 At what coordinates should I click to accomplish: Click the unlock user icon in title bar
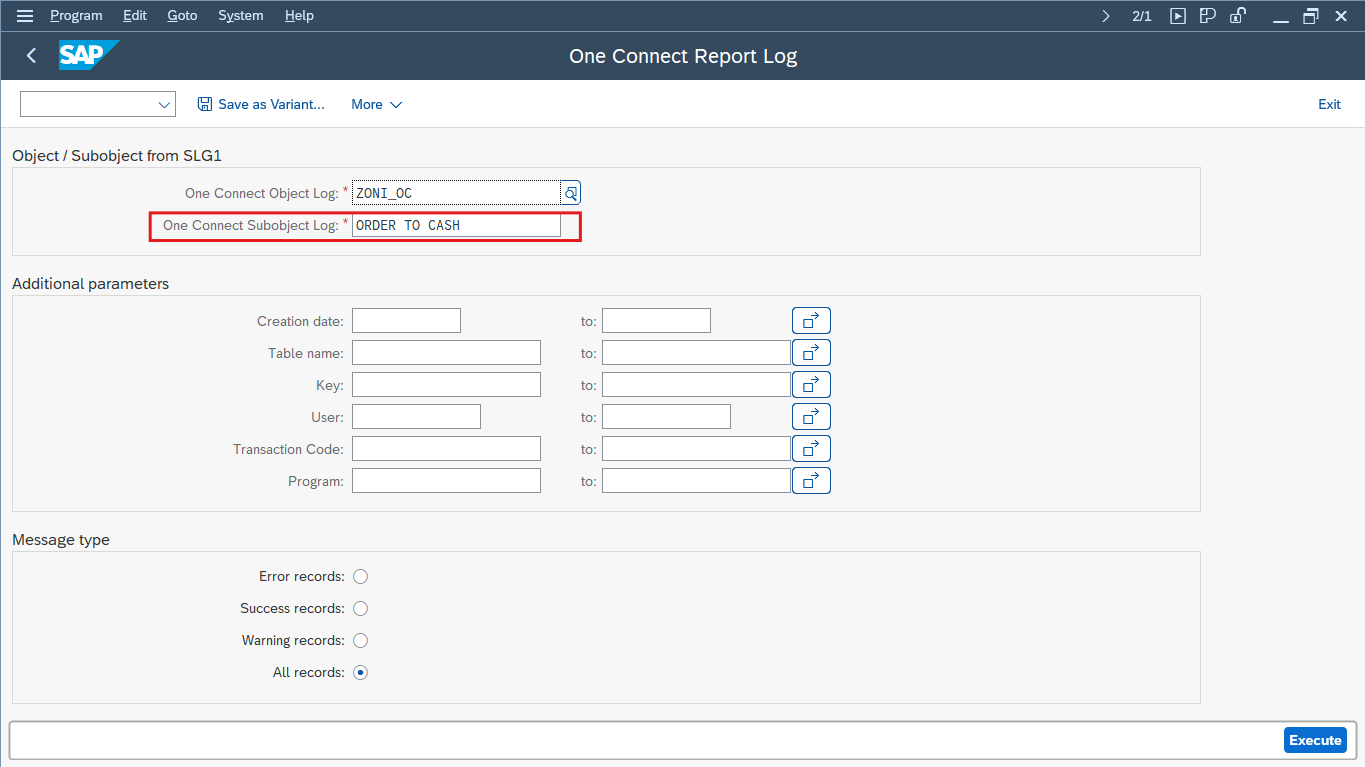click(1238, 15)
